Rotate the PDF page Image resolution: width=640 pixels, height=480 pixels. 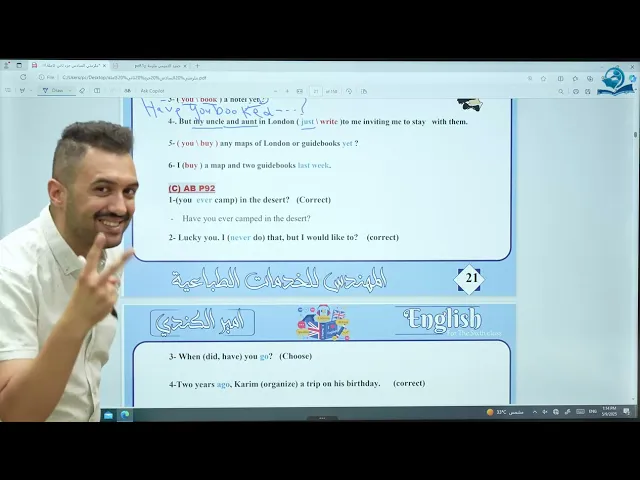[x=349, y=91]
